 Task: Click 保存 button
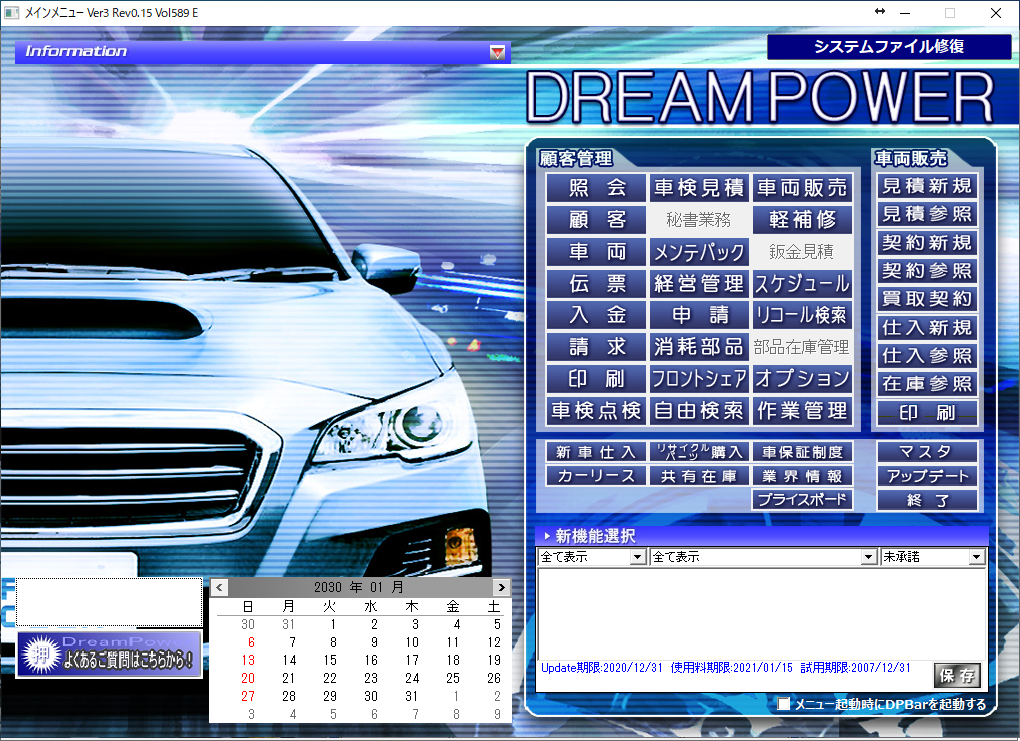[957, 676]
